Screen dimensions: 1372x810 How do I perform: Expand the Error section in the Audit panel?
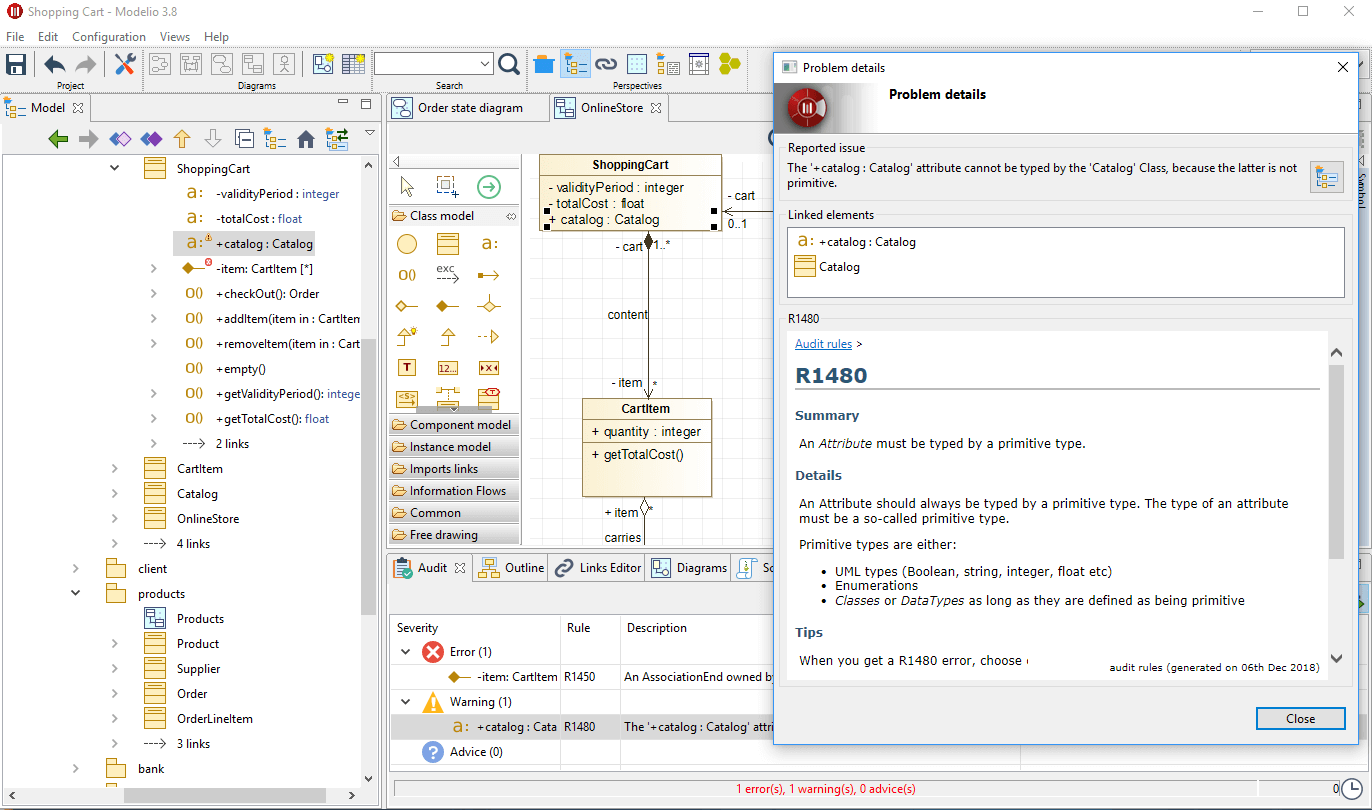[x=407, y=651]
